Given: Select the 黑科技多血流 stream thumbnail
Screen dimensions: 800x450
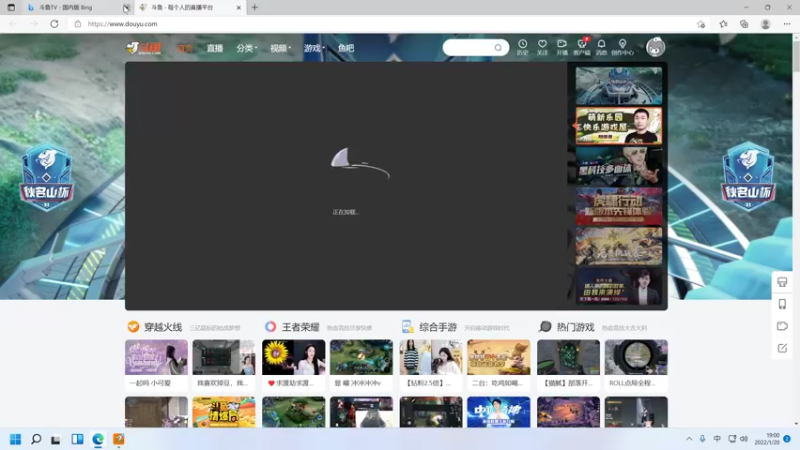Looking at the screenshot, I should 619,166.
